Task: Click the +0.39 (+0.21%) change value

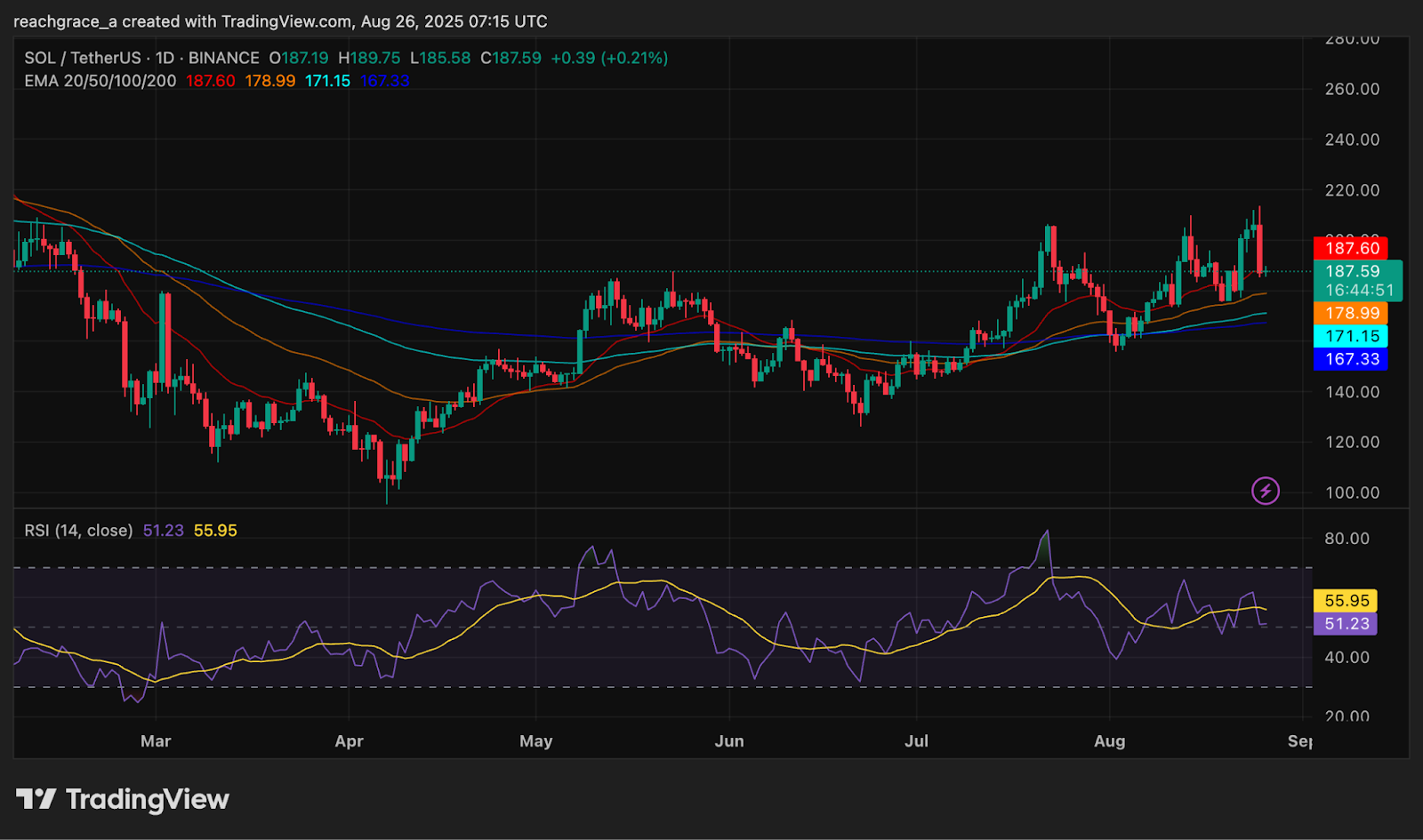Action: pyautogui.click(x=609, y=58)
